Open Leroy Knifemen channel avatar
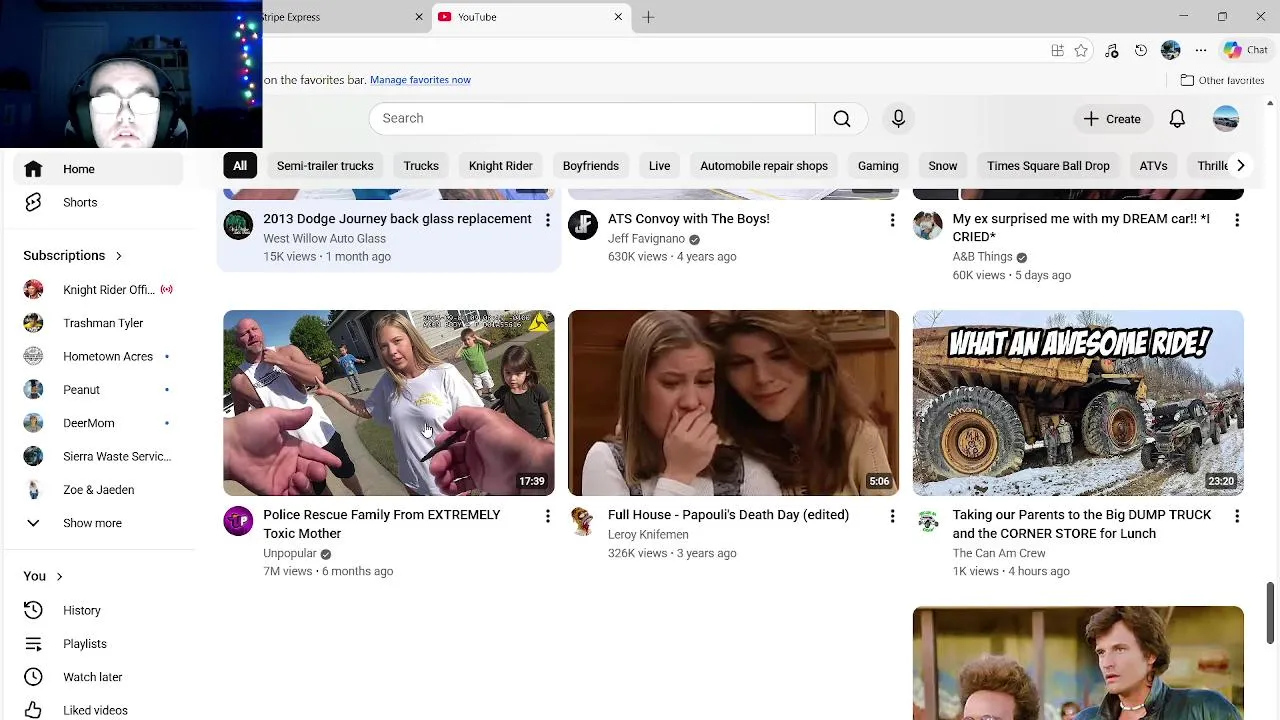 tap(583, 521)
